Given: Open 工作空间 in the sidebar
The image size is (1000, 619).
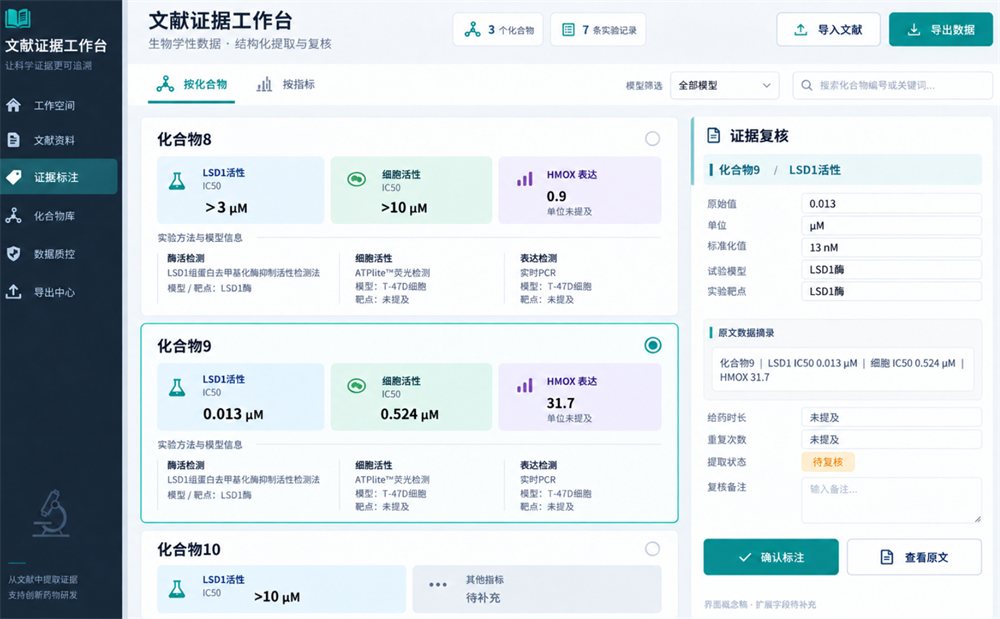Looking at the screenshot, I should coord(59,105).
